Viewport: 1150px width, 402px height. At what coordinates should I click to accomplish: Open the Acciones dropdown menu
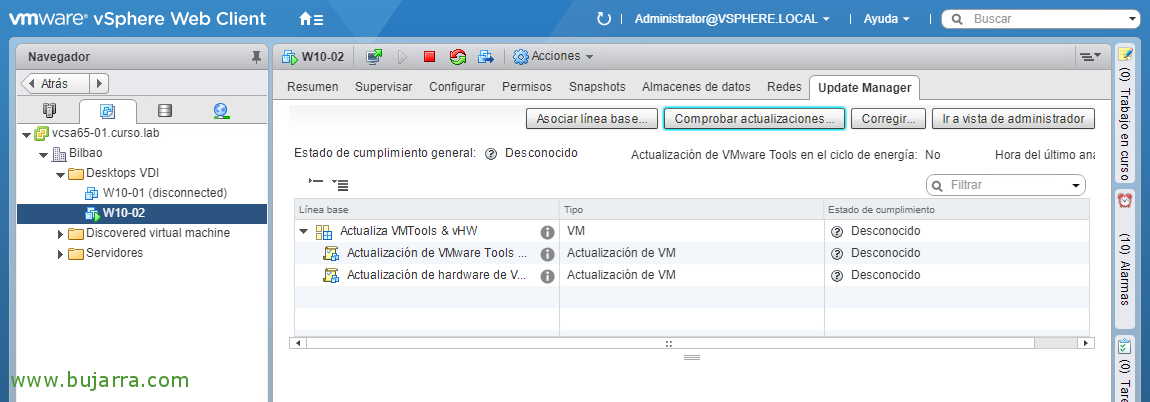point(553,56)
